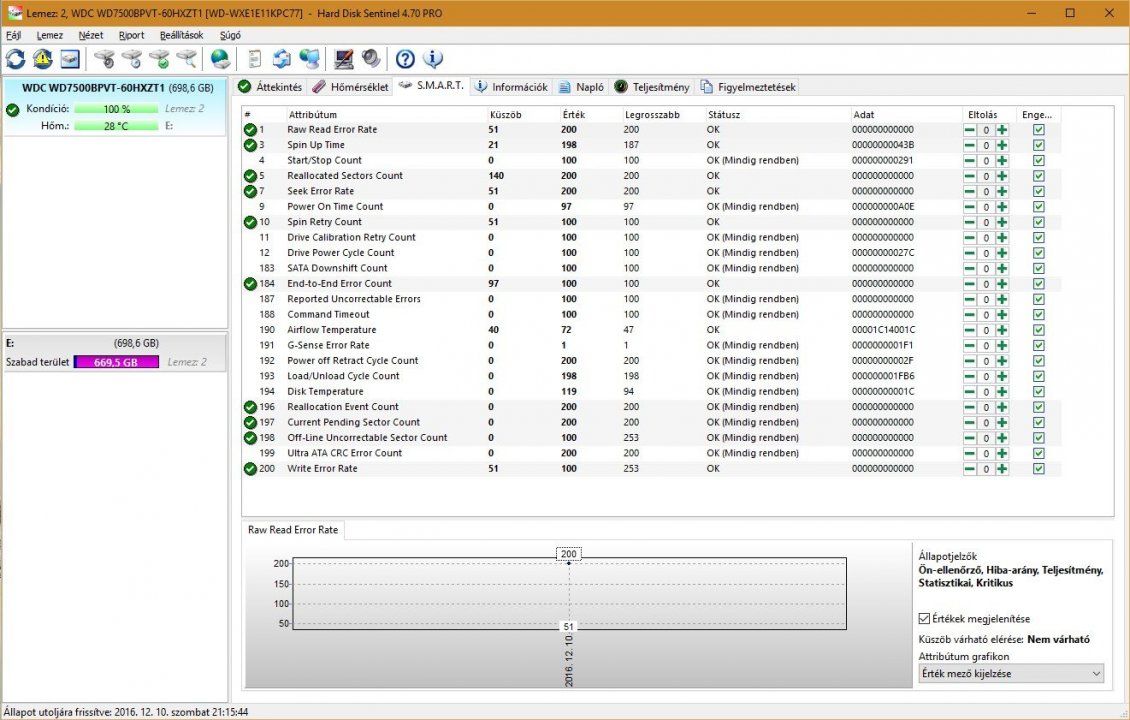This screenshot has width=1130, height=720.
Task: Click green check icon beside Write Error Rate
Action: click(x=250, y=468)
